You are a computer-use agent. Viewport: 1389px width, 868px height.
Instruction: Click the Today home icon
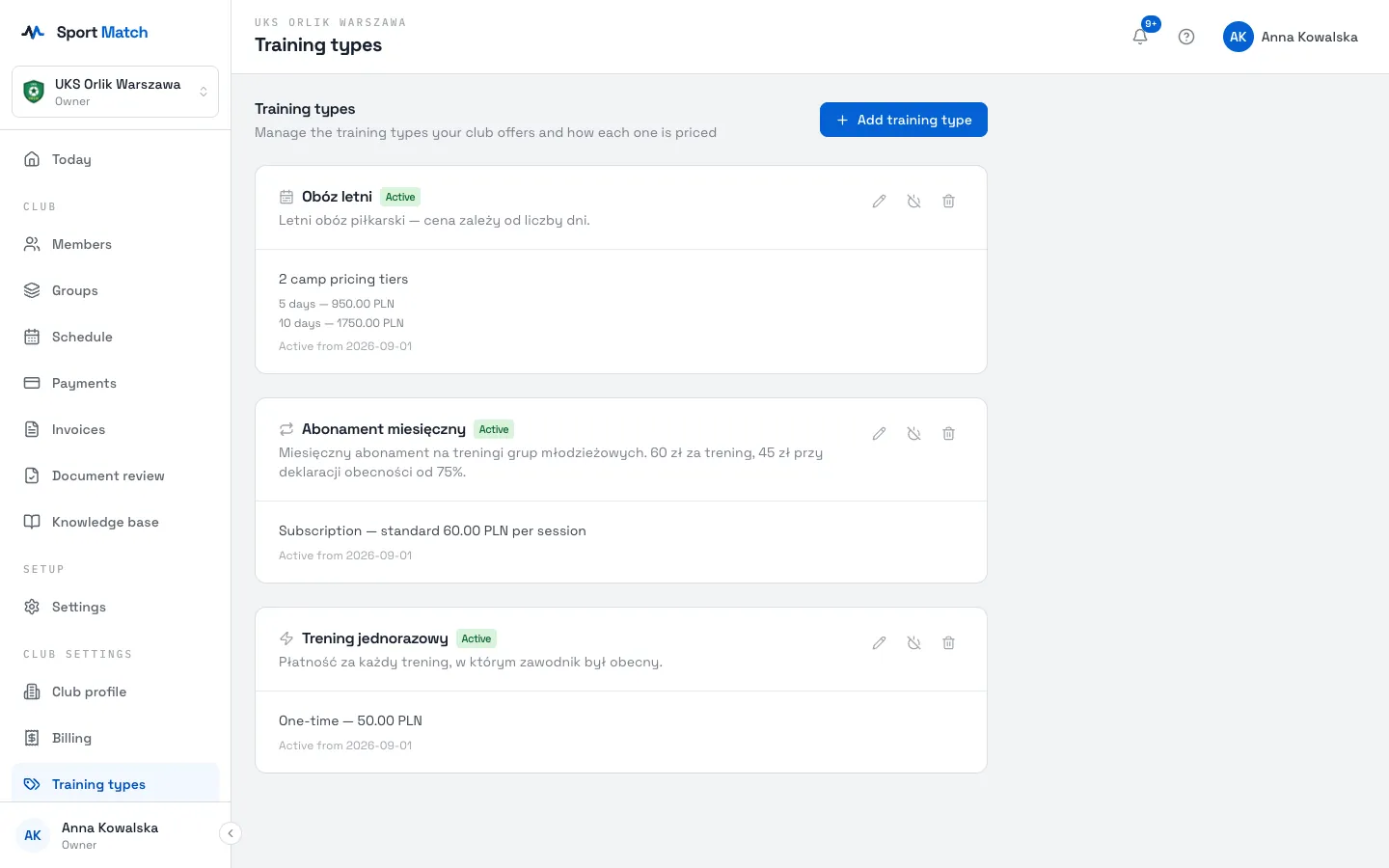point(32,159)
